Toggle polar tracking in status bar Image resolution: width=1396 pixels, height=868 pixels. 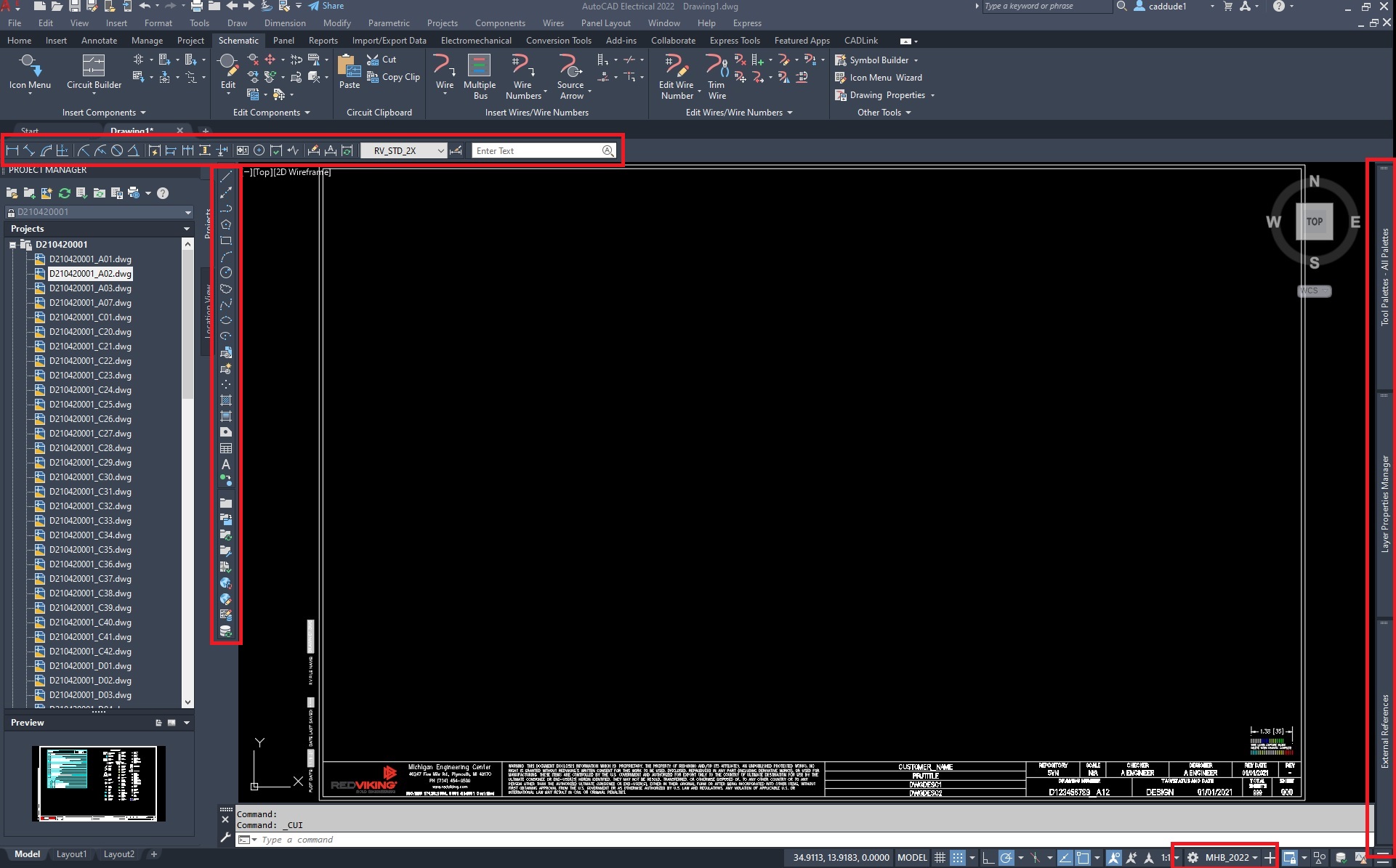1006,858
